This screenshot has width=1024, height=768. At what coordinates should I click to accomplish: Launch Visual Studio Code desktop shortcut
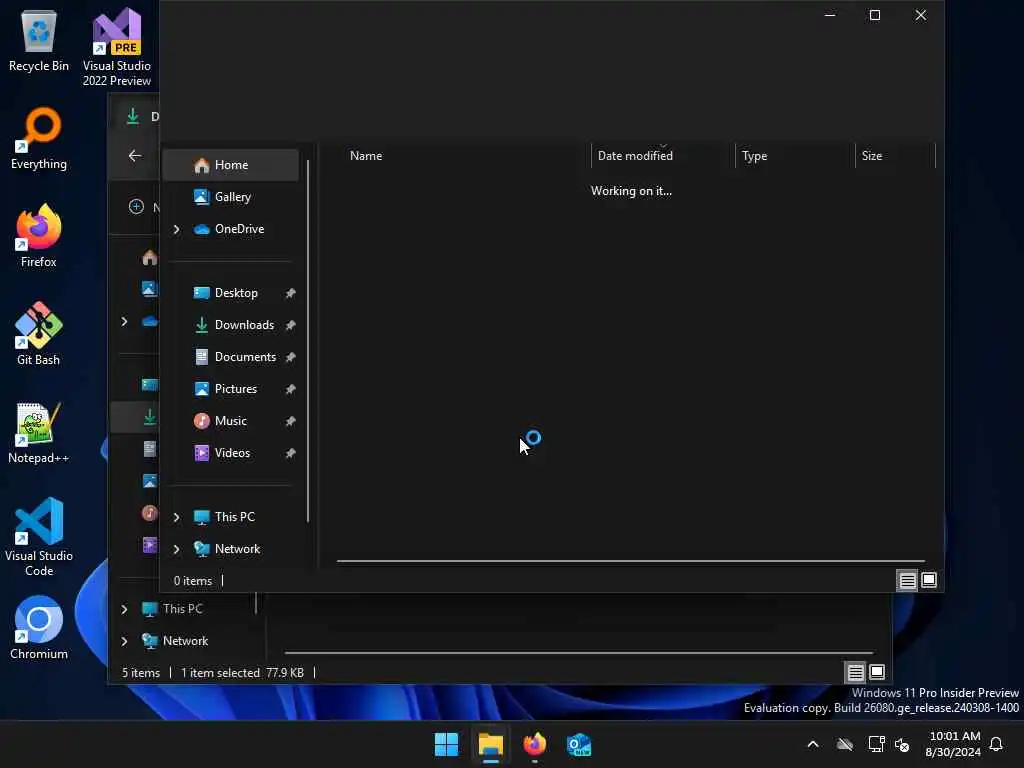[39, 537]
